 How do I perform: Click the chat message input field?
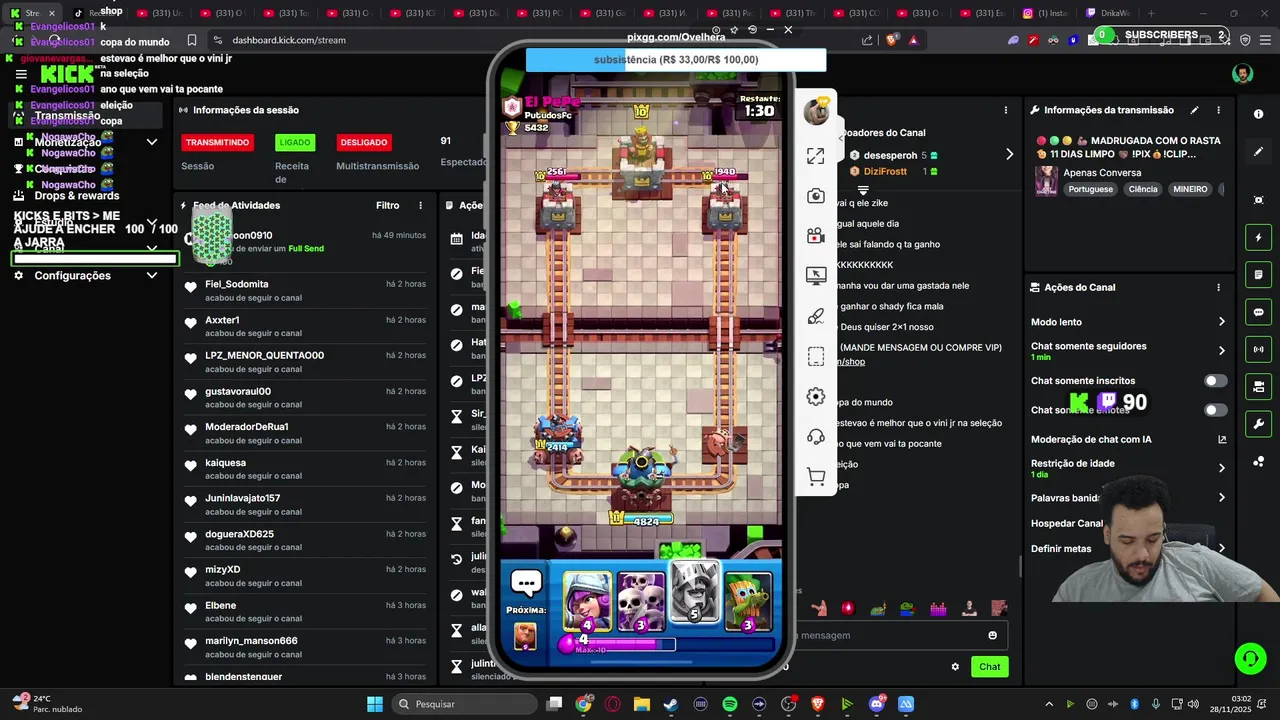890,635
